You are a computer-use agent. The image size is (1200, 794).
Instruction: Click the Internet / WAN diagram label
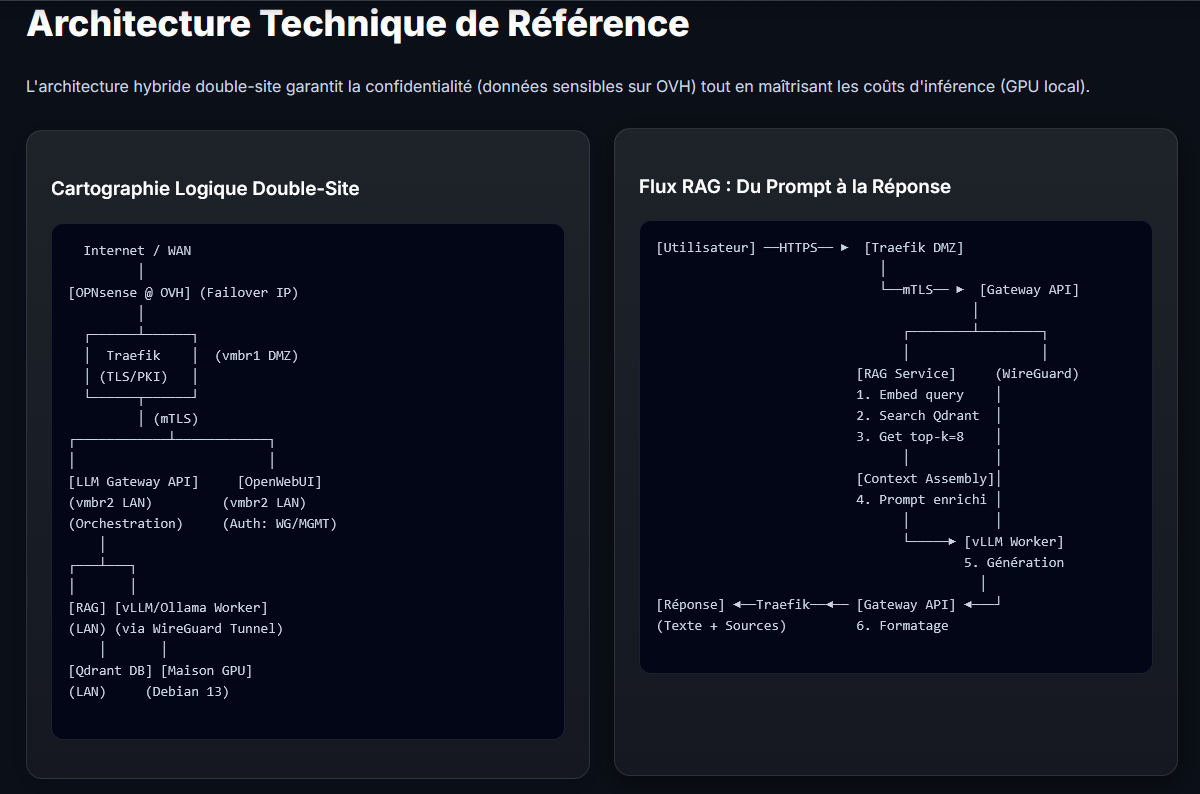(x=137, y=251)
